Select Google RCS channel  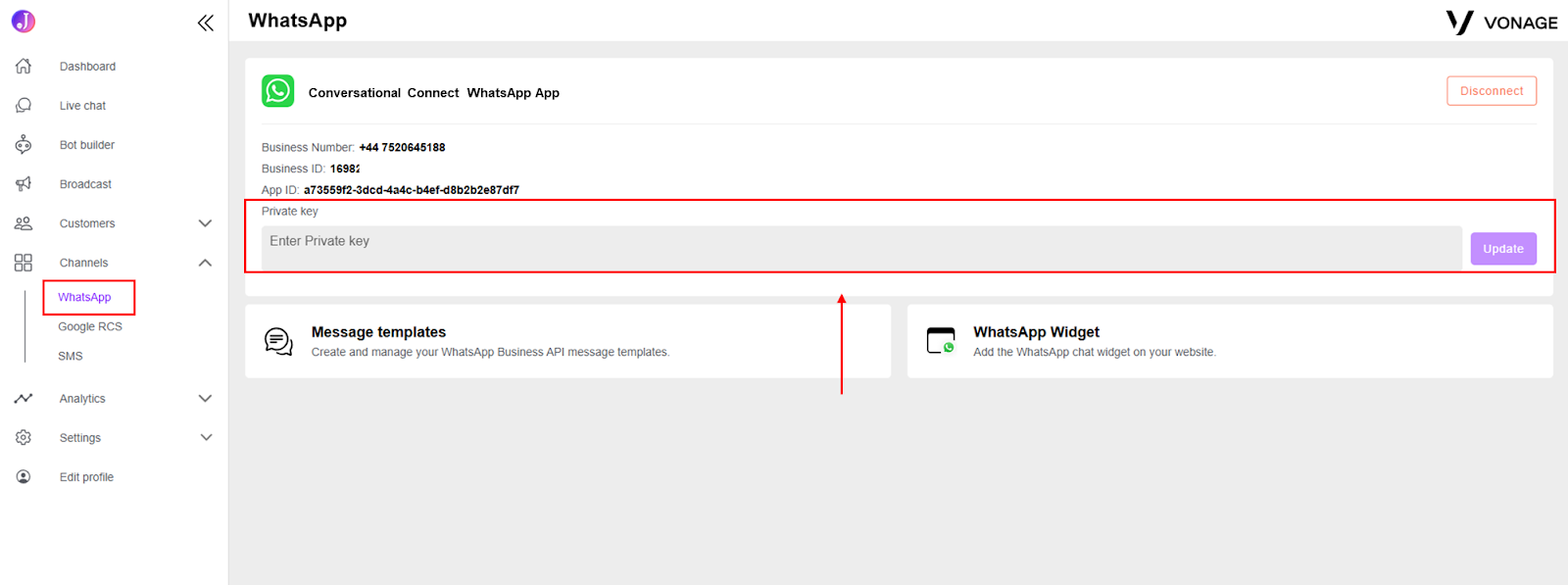coord(90,326)
